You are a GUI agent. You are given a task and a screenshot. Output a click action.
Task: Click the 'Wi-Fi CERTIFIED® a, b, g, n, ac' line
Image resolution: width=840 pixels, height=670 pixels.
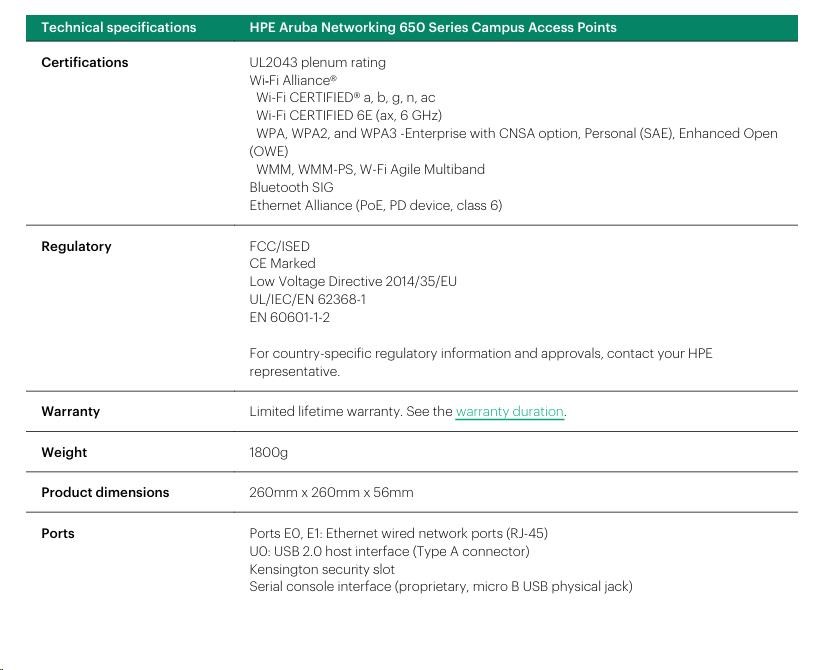(346, 97)
